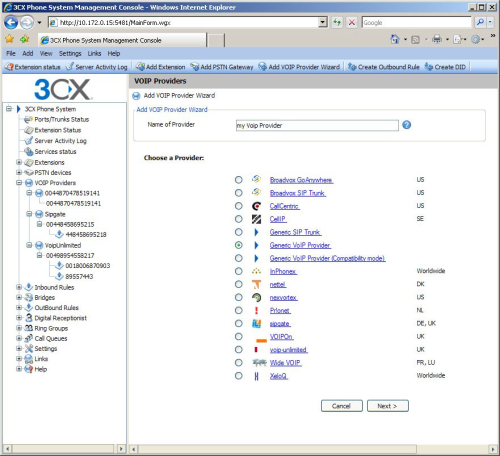Image resolution: width=500 pixels, height=456 pixels.
Task: Click the browser Back arrow button
Action: [x=11, y=23]
